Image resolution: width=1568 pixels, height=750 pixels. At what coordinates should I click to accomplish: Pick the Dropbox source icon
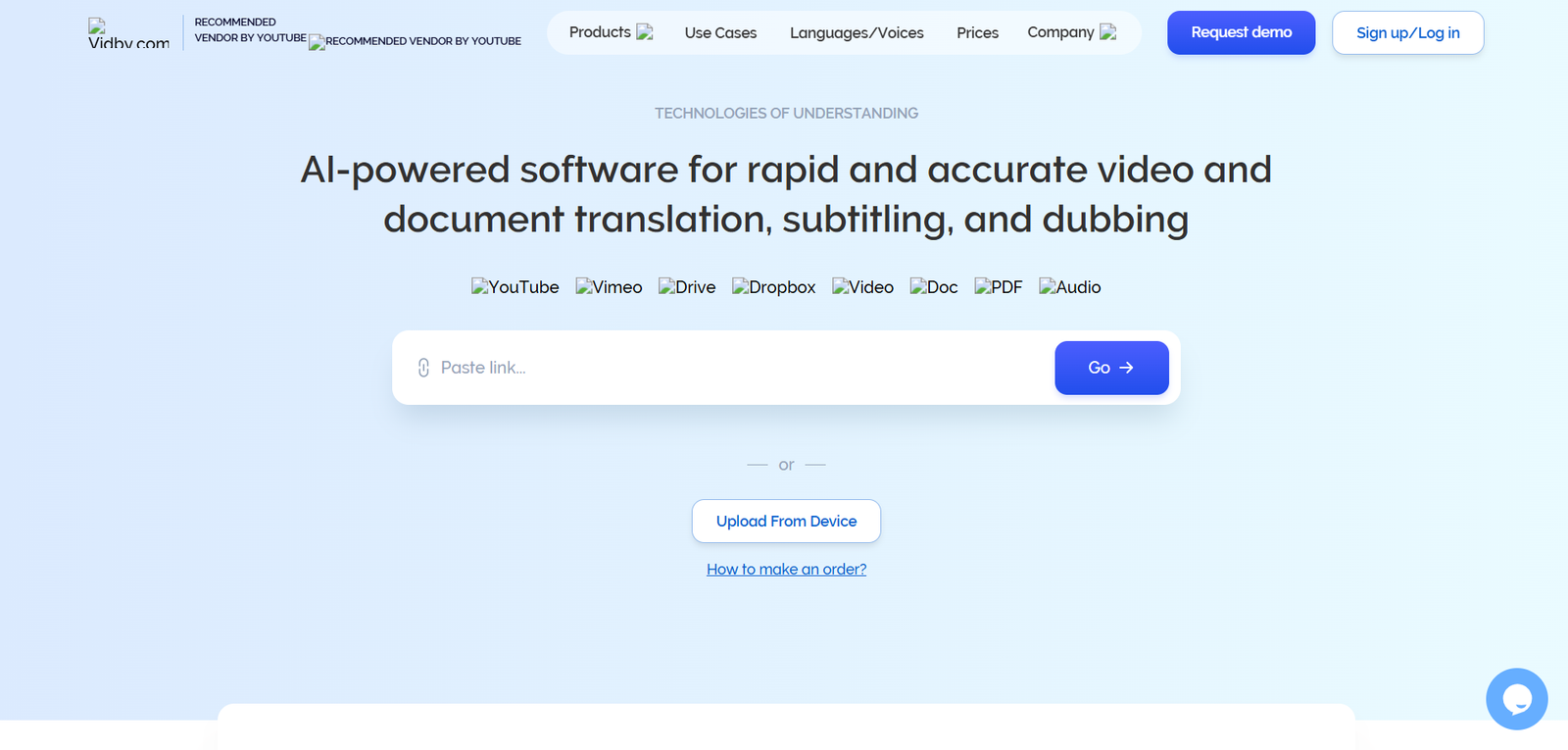pyautogui.click(x=773, y=287)
